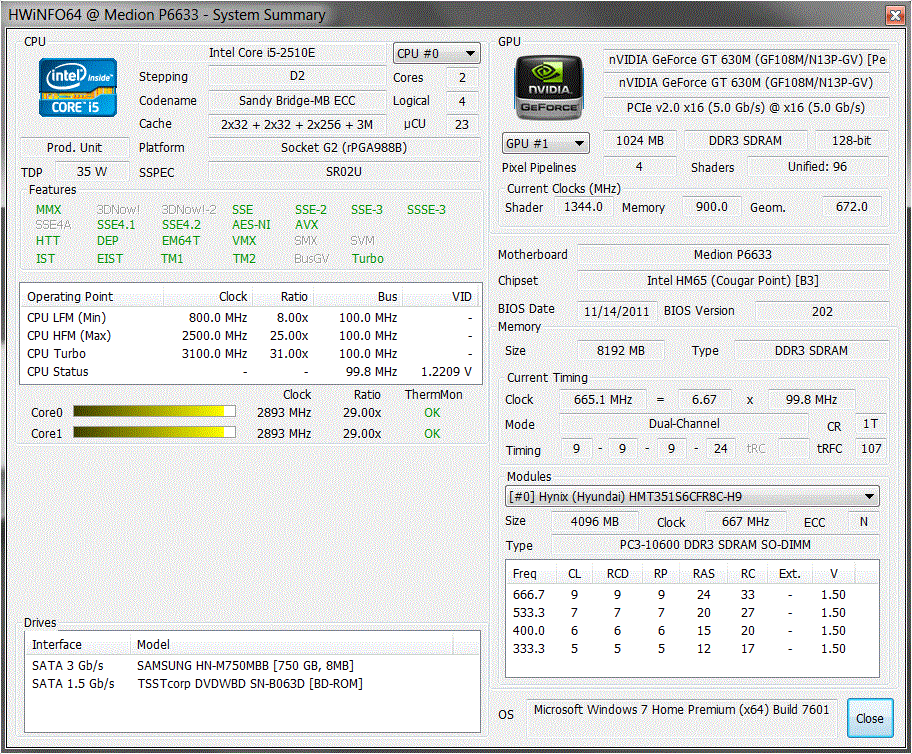Click the tRFC 107 value

(871, 449)
